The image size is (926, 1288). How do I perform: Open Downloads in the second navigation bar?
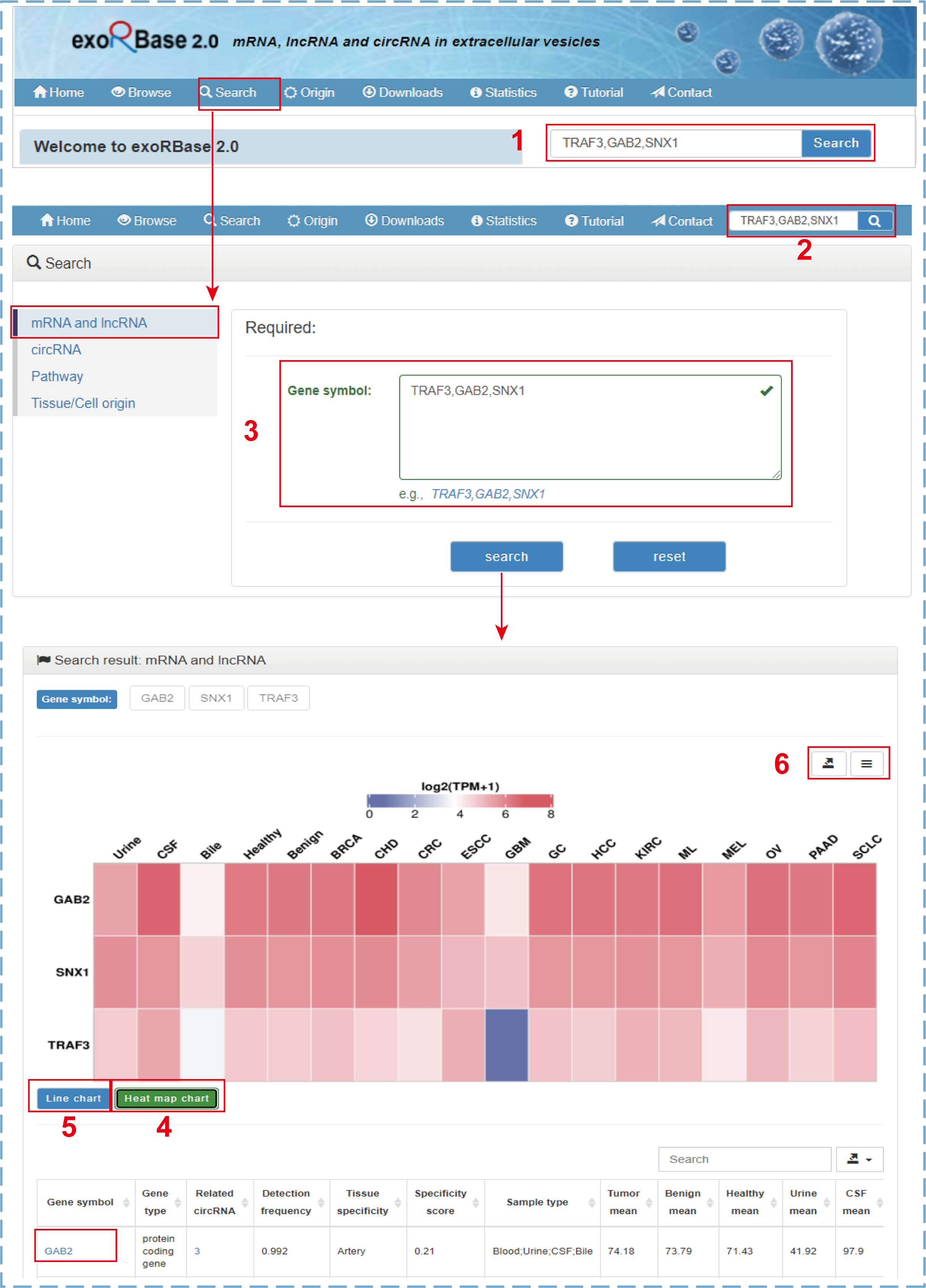(x=404, y=221)
